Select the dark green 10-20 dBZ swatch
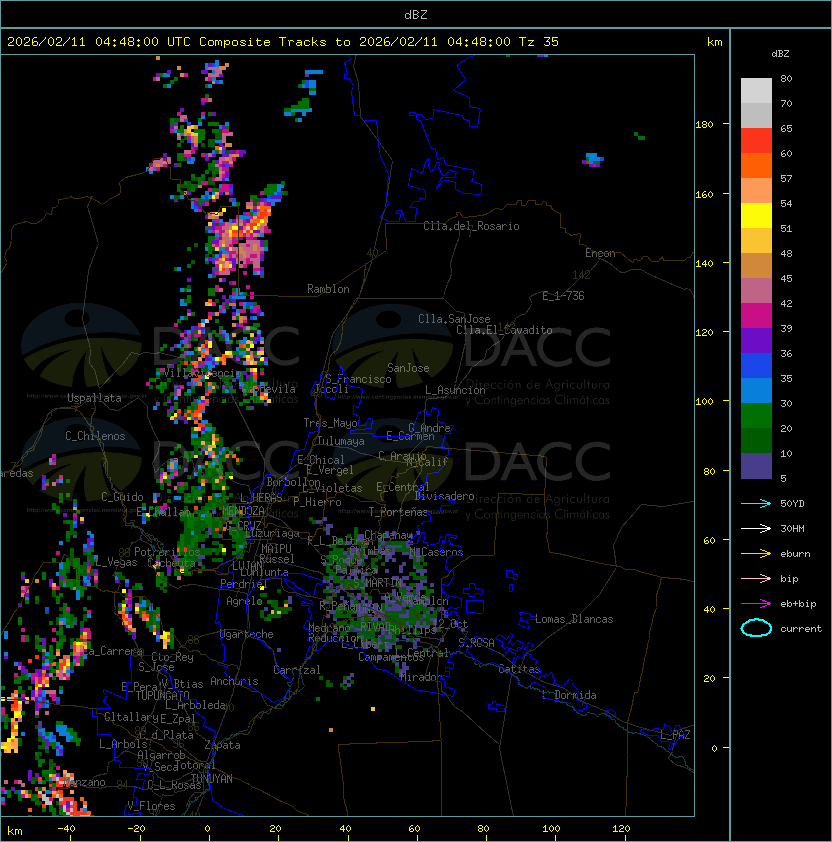The width and height of the screenshot is (832, 842). click(756, 440)
